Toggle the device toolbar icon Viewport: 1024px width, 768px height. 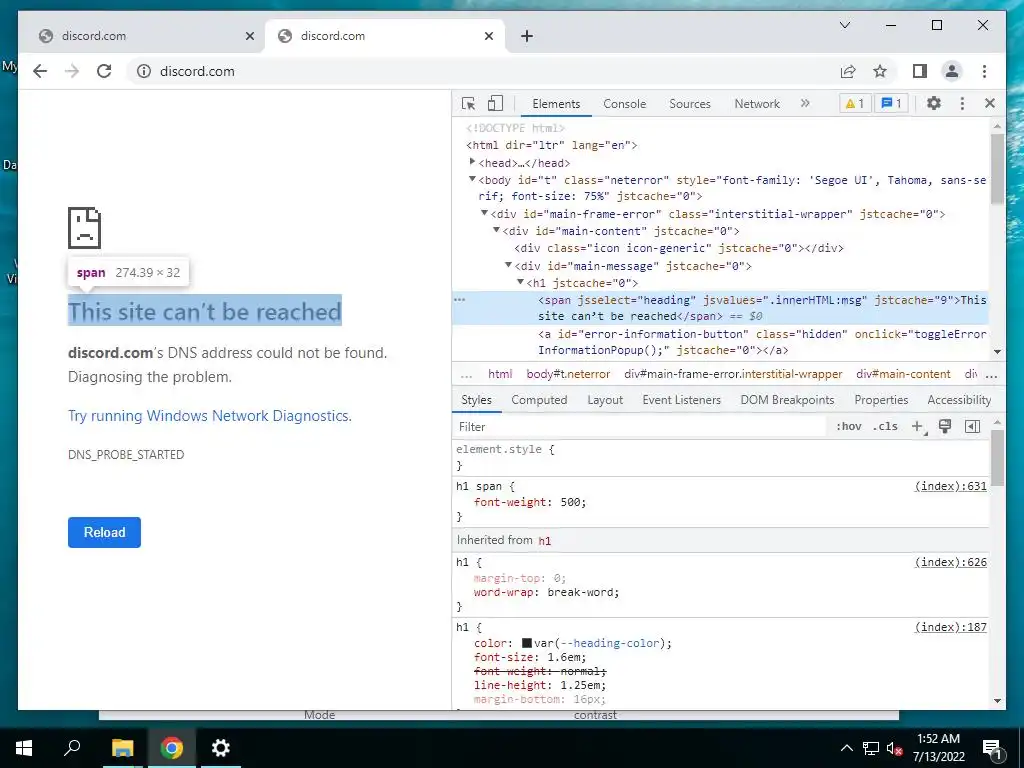click(496, 103)
